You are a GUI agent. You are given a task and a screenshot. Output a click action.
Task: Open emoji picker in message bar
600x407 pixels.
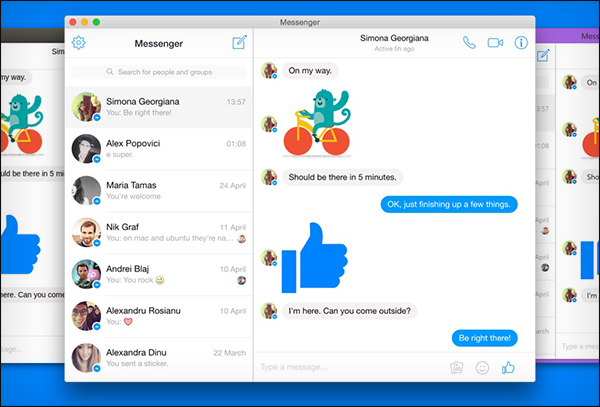(x=482, y=368)
